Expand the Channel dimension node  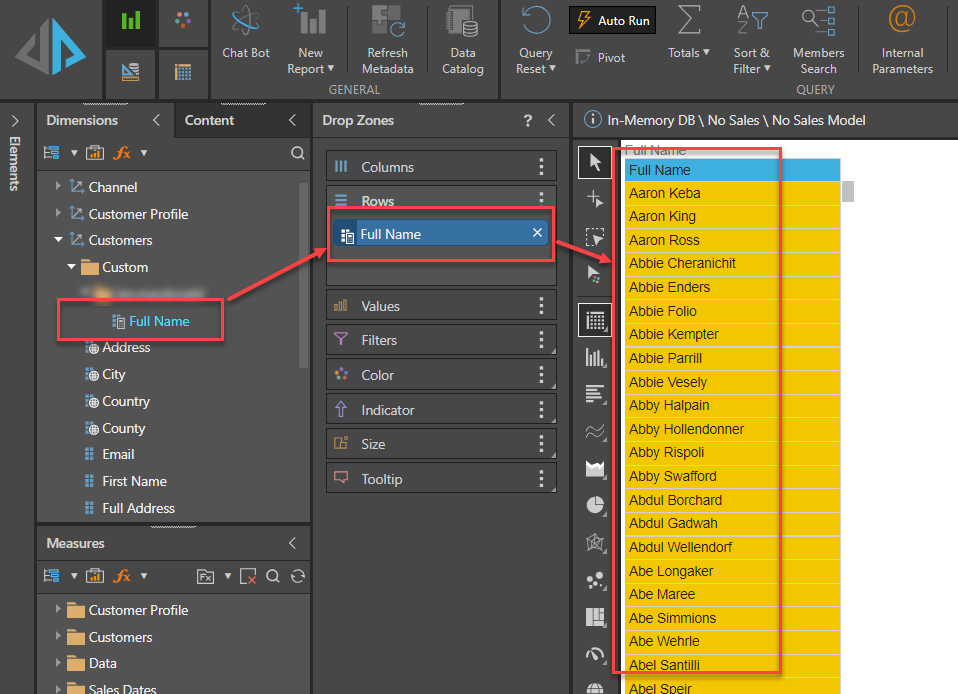tap(59, 187)
